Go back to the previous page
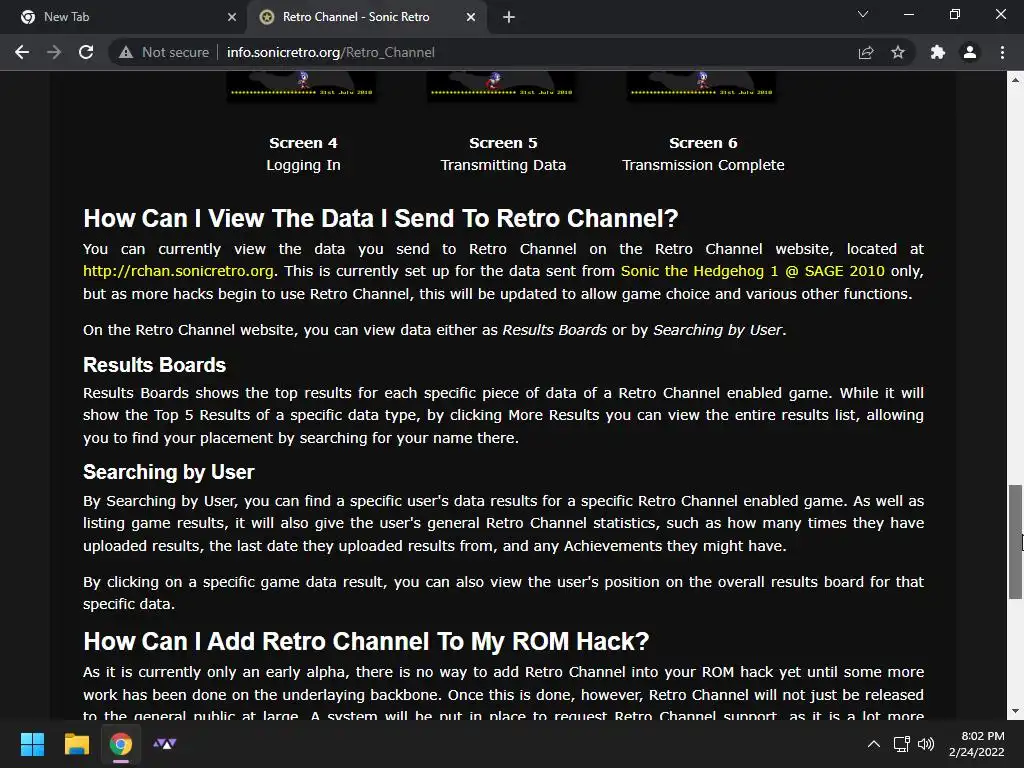This screenshot has width=1024, height=768. pos(22,52)
